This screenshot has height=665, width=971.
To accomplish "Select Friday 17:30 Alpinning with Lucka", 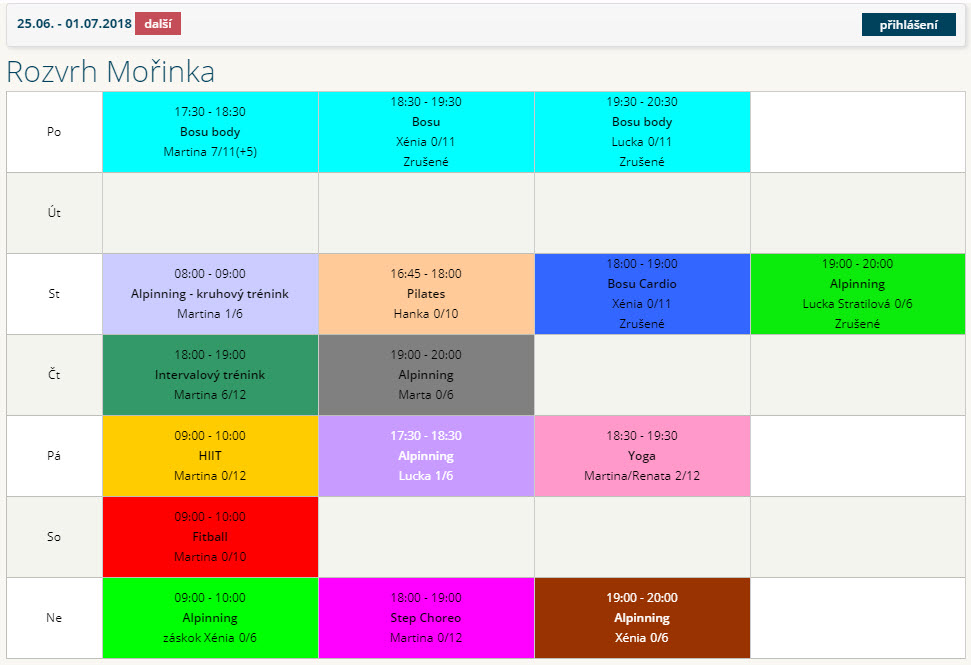I will click(x=426, y=456).
